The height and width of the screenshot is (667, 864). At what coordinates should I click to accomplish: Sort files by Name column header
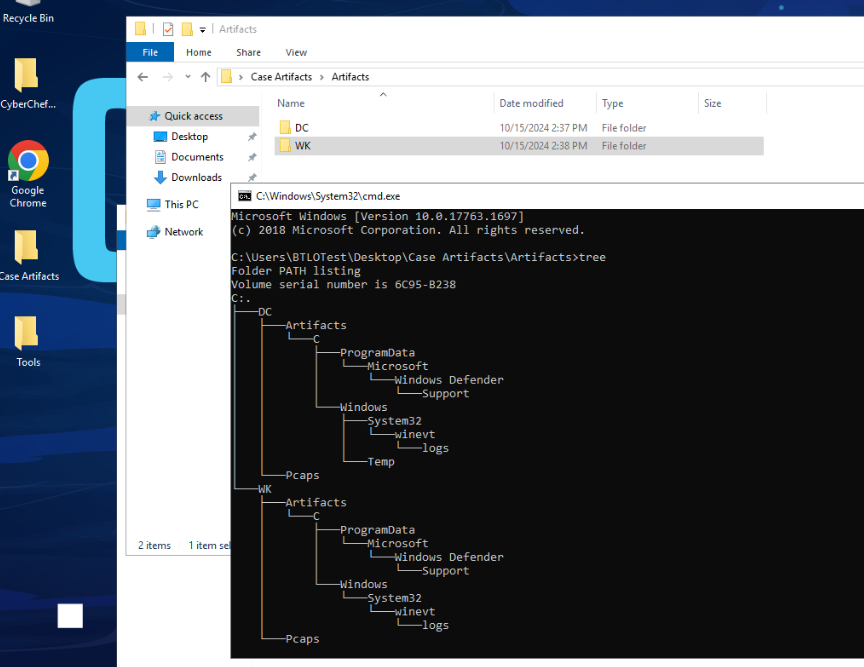pos(291,103)
